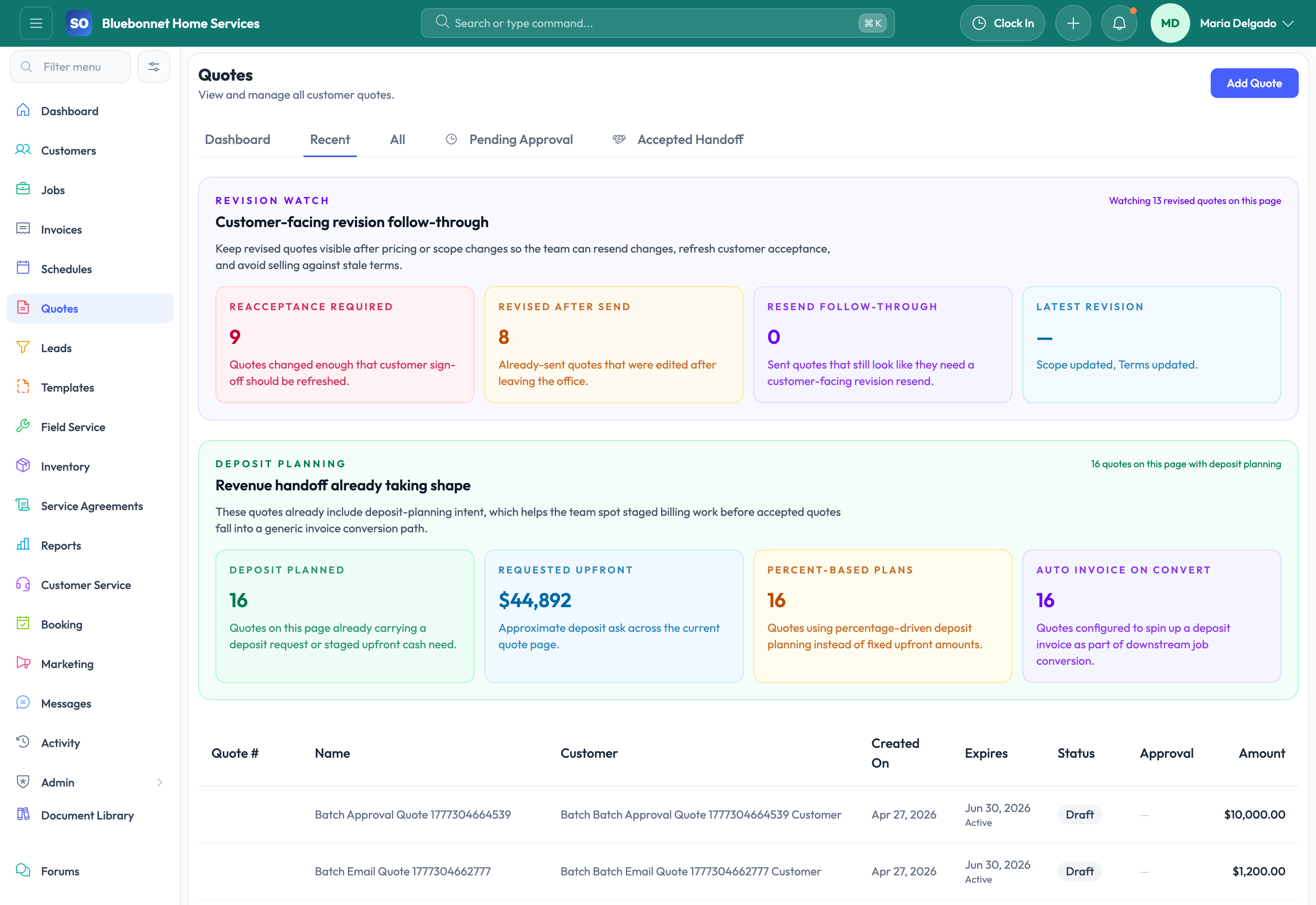The width and height of the screenshot is (1316, 905).
Task: Click 'Watching 13 revised quotes on this page'
Action: pyautogui.click(x=1195, y=201)
